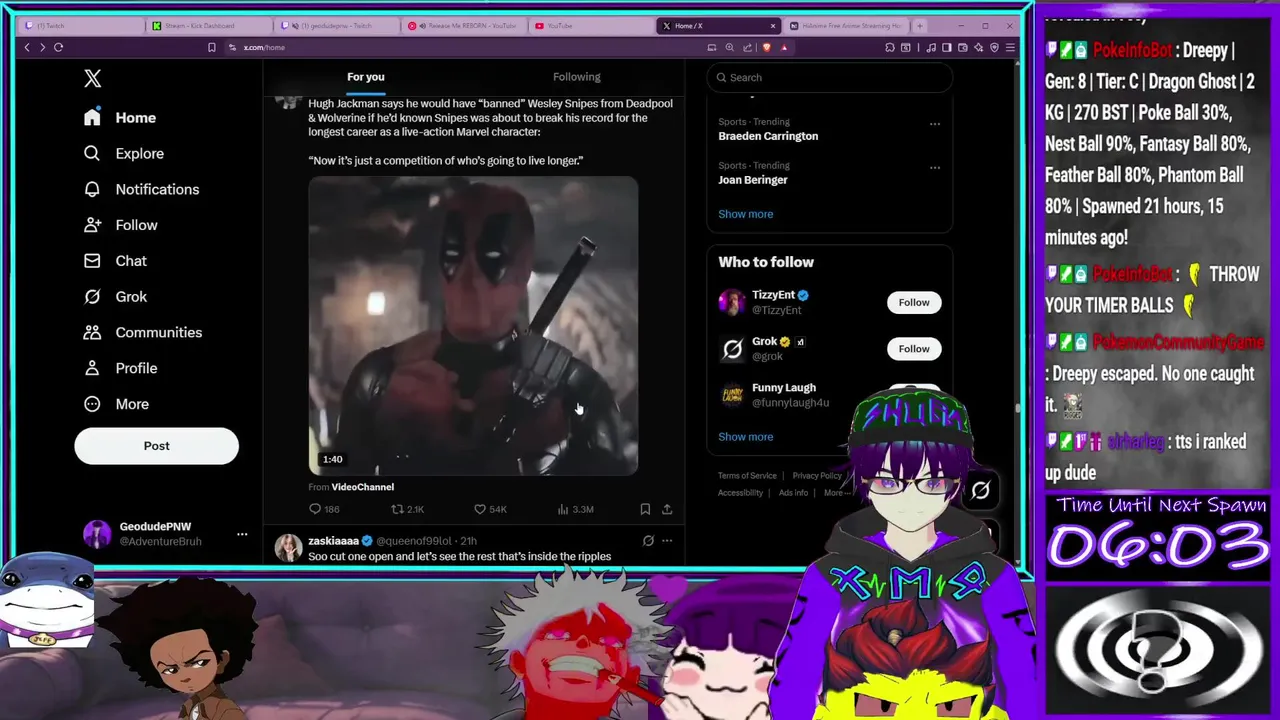Image resolution: width=1280 pixels, height=720 pixels.
Task: Click the repost icon showing 2.1K
Action: [397, 509]
